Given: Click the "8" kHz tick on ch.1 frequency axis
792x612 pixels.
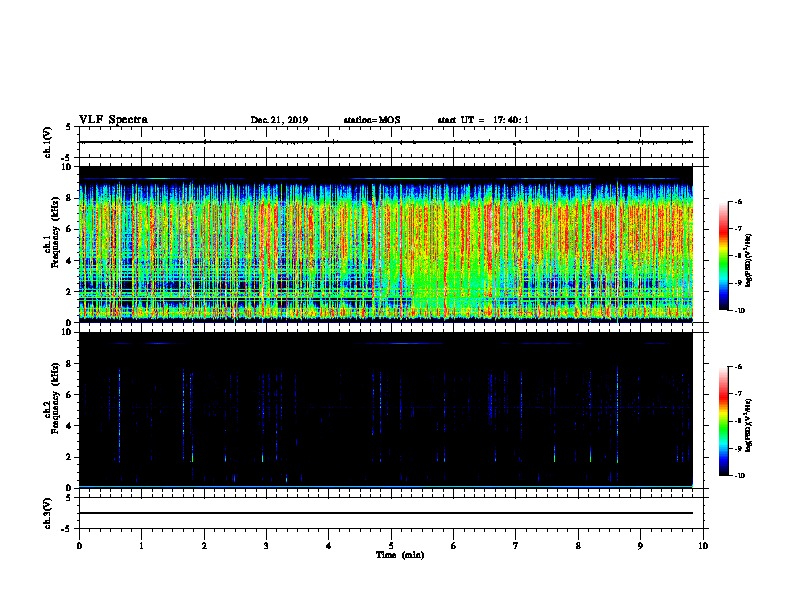Looking at the screenshot, I should point(70,198).
